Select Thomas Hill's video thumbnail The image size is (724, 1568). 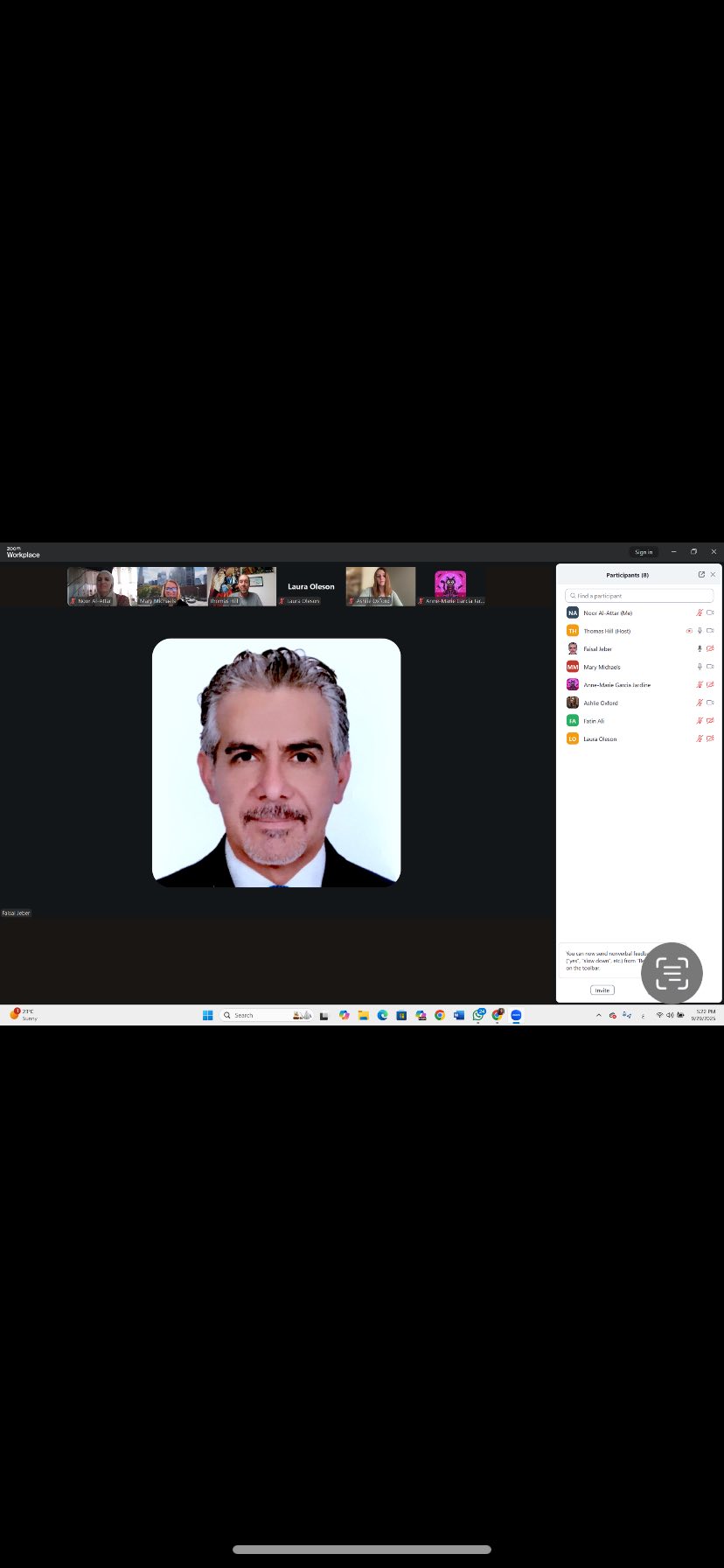[x=241, y=586]
